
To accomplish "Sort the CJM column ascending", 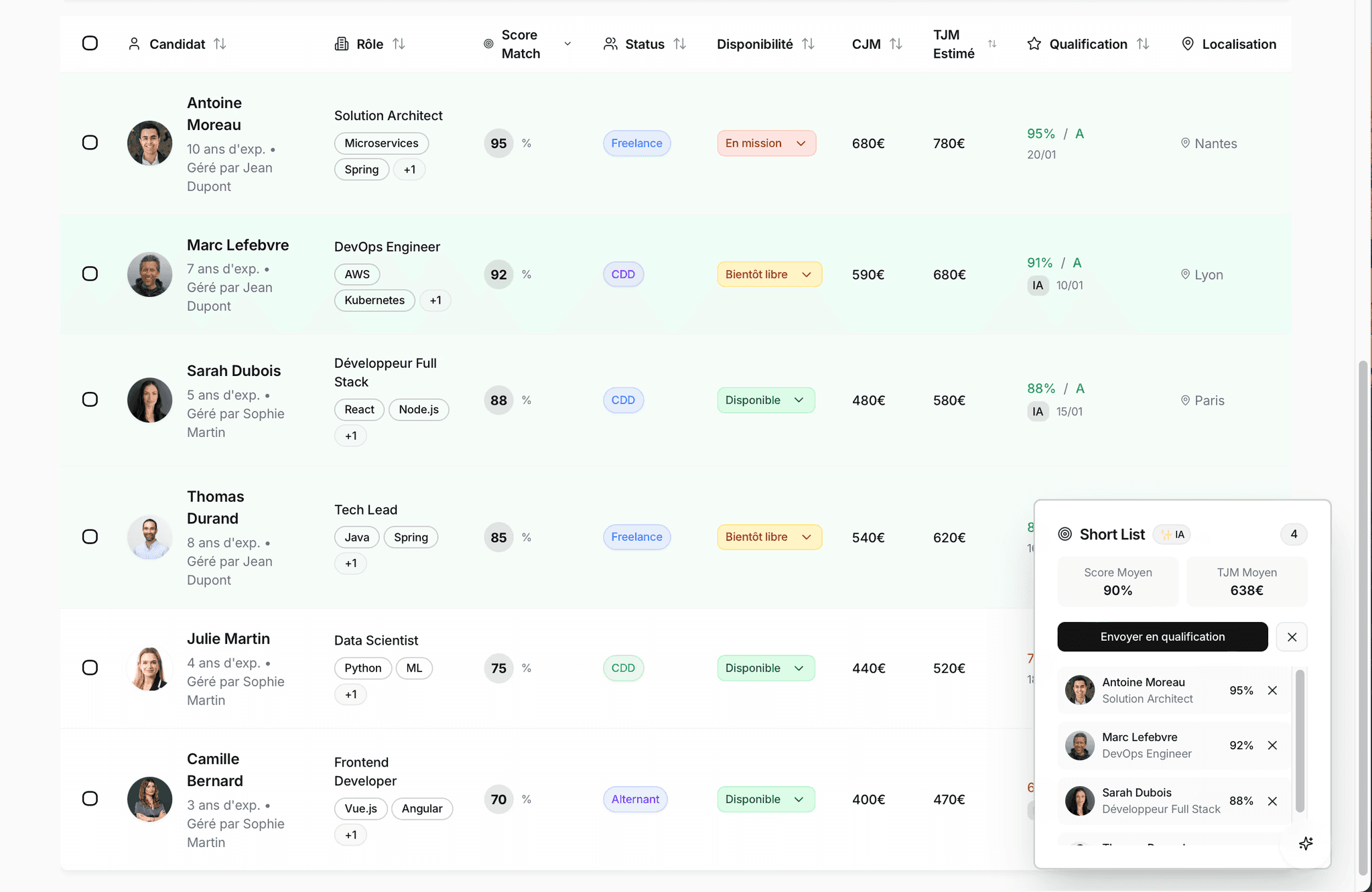I will pos(897,44).
